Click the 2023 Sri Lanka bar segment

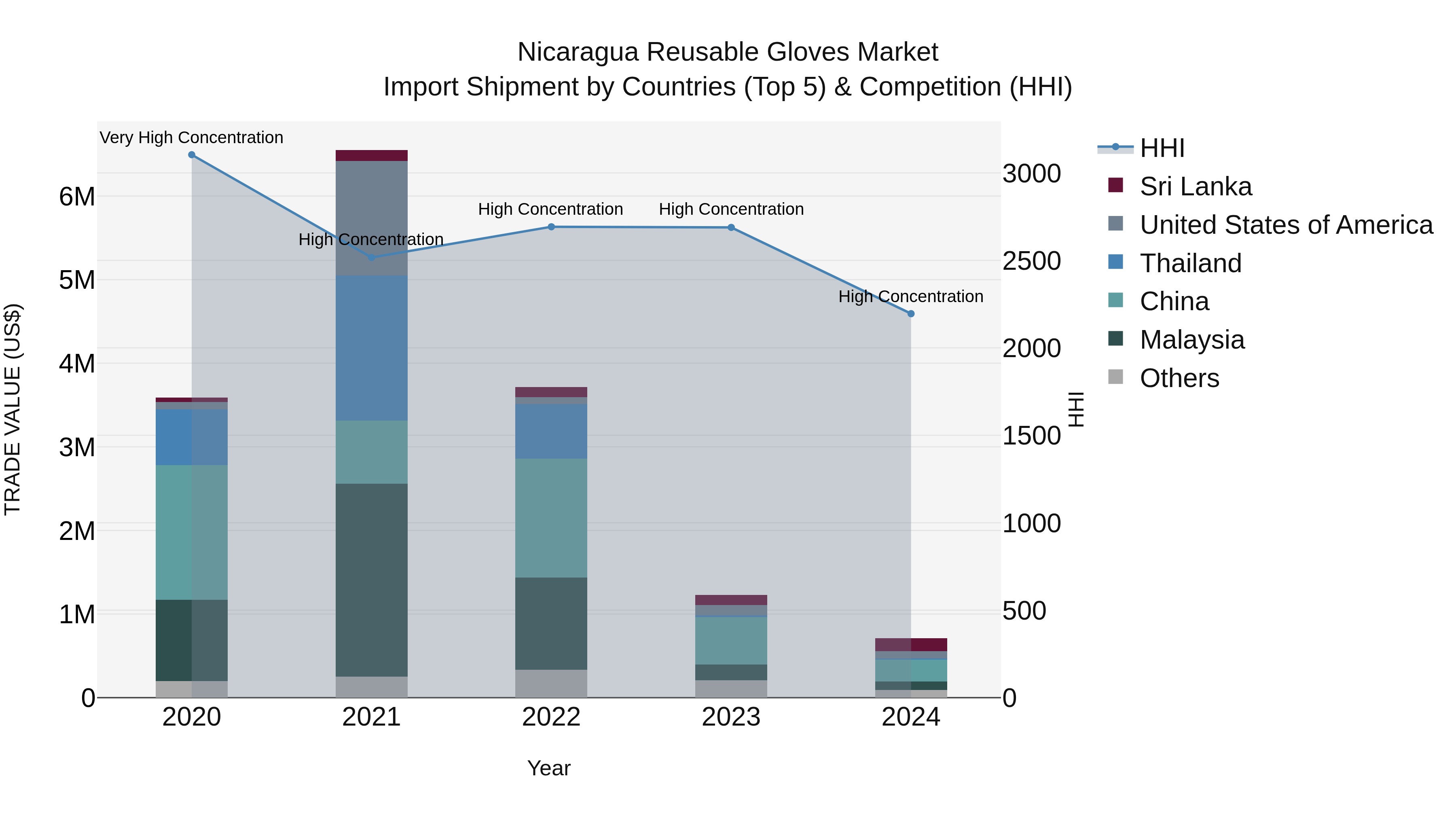731,600
